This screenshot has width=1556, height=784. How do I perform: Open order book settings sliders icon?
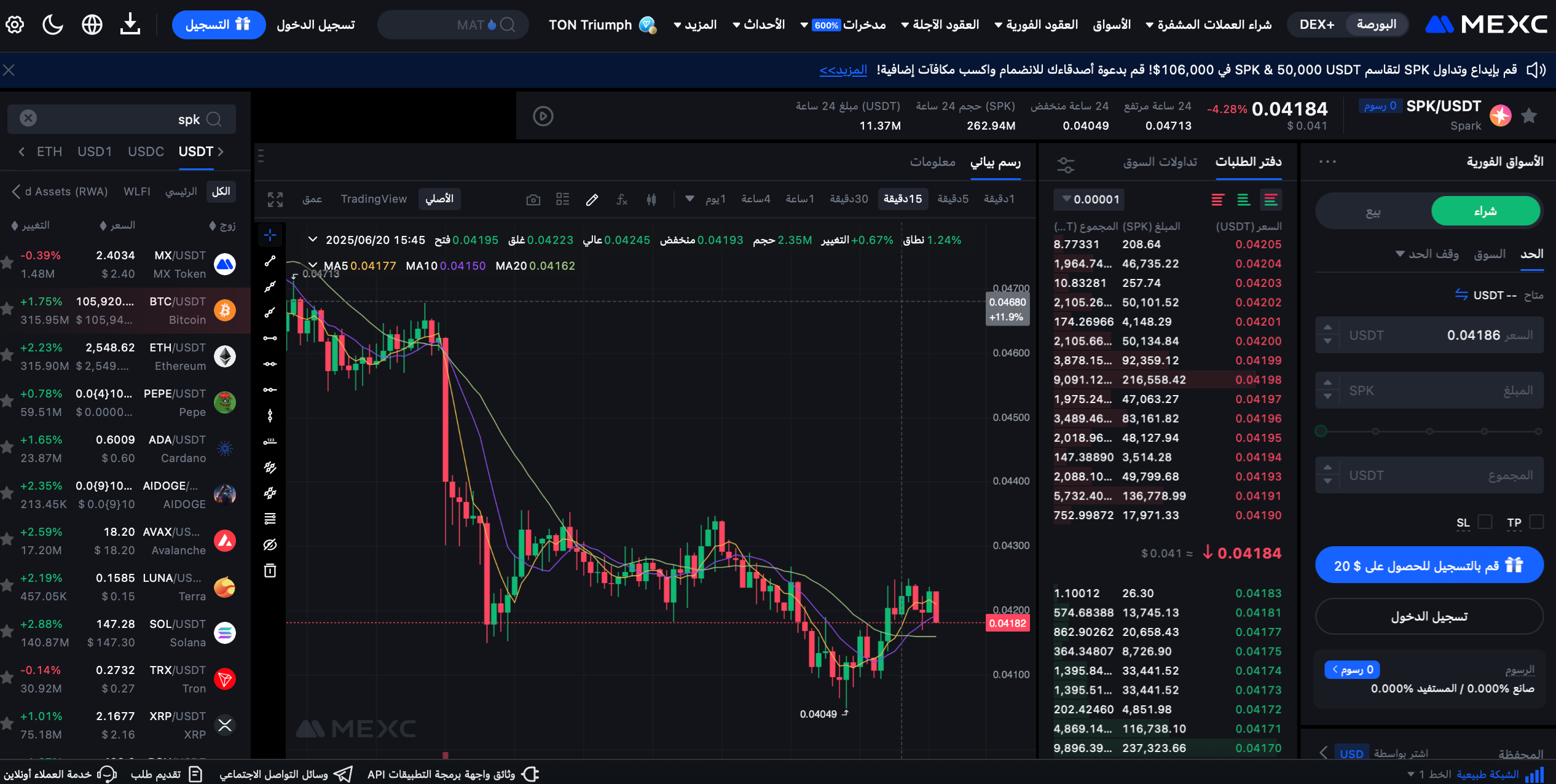tap(1065, 165)
